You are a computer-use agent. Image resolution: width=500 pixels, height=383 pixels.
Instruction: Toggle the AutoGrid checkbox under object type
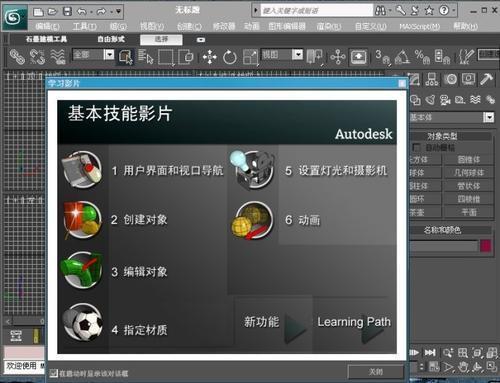tap(416, 147)
